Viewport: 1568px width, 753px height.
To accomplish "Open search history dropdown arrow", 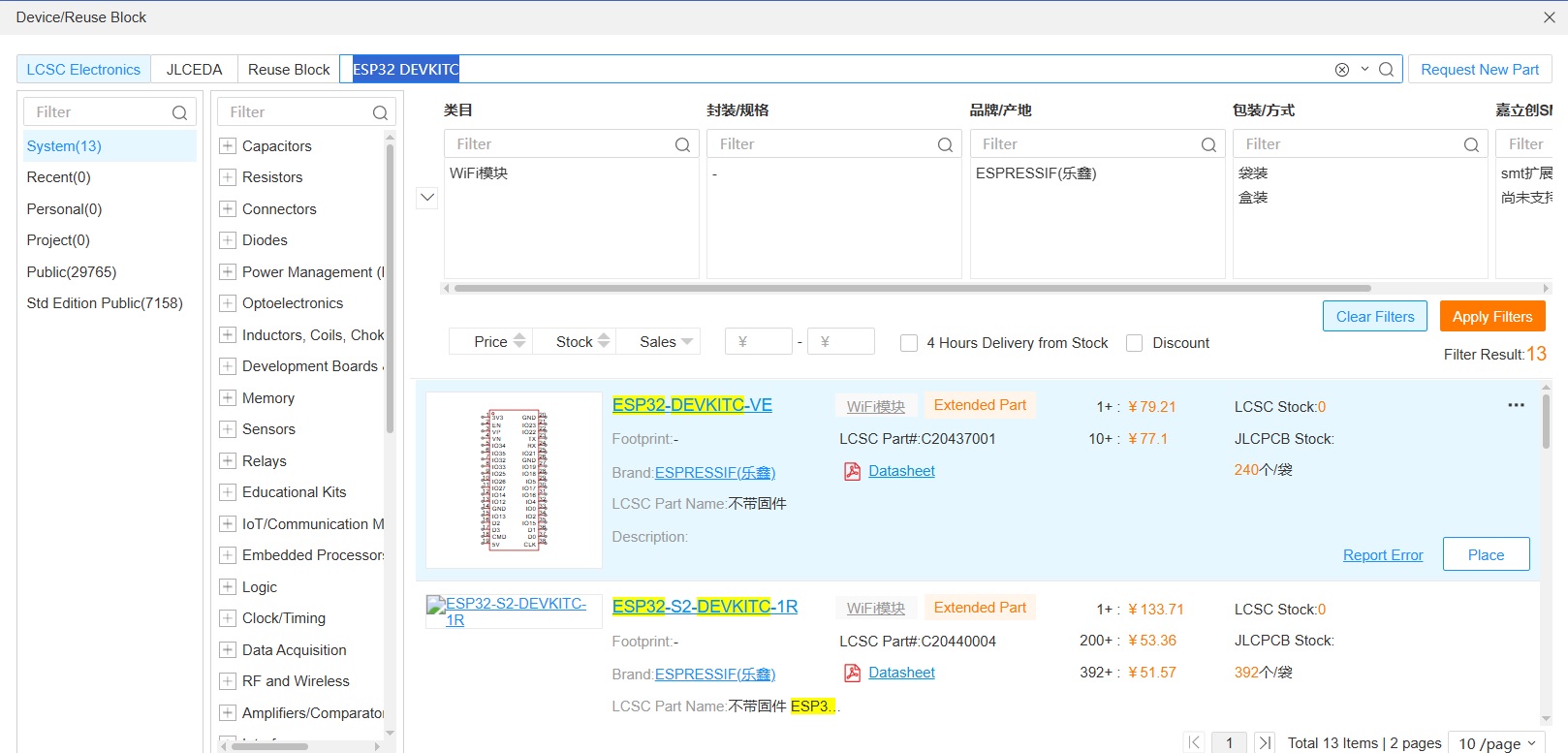I will (1364, 70).
